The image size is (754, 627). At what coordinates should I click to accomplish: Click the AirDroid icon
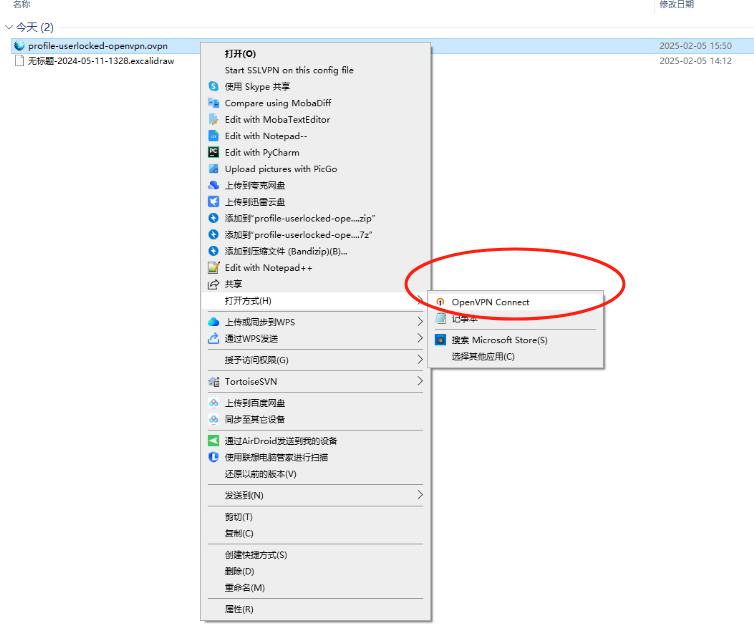(x=214, y=441)
